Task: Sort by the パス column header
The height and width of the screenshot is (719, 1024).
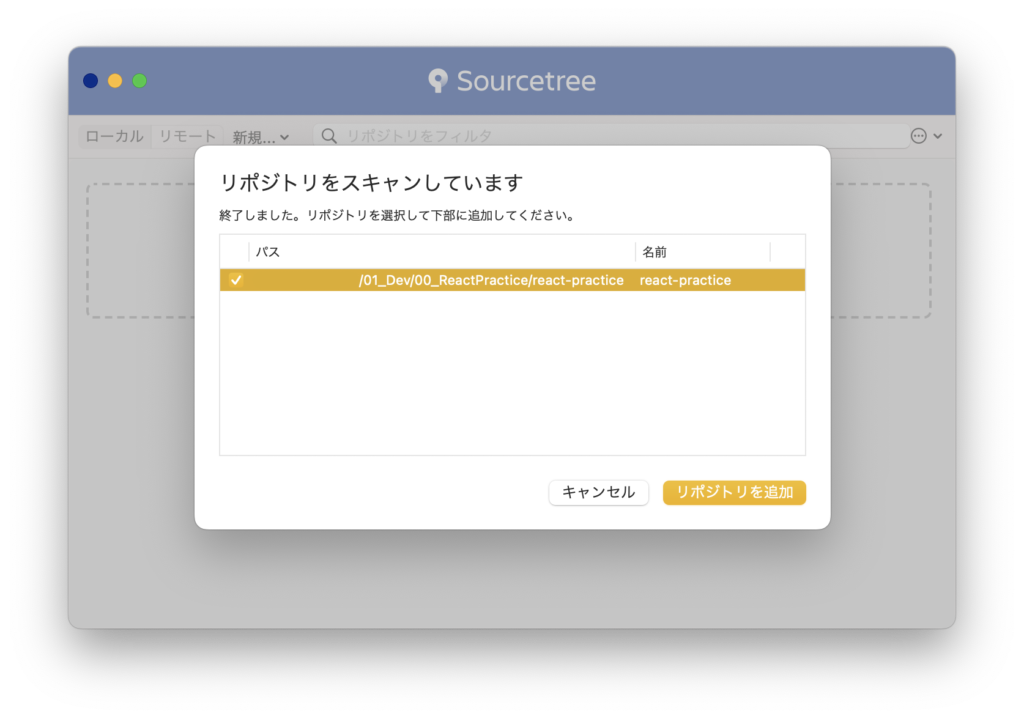Action: pyautogui.click(x=441, y=252)
